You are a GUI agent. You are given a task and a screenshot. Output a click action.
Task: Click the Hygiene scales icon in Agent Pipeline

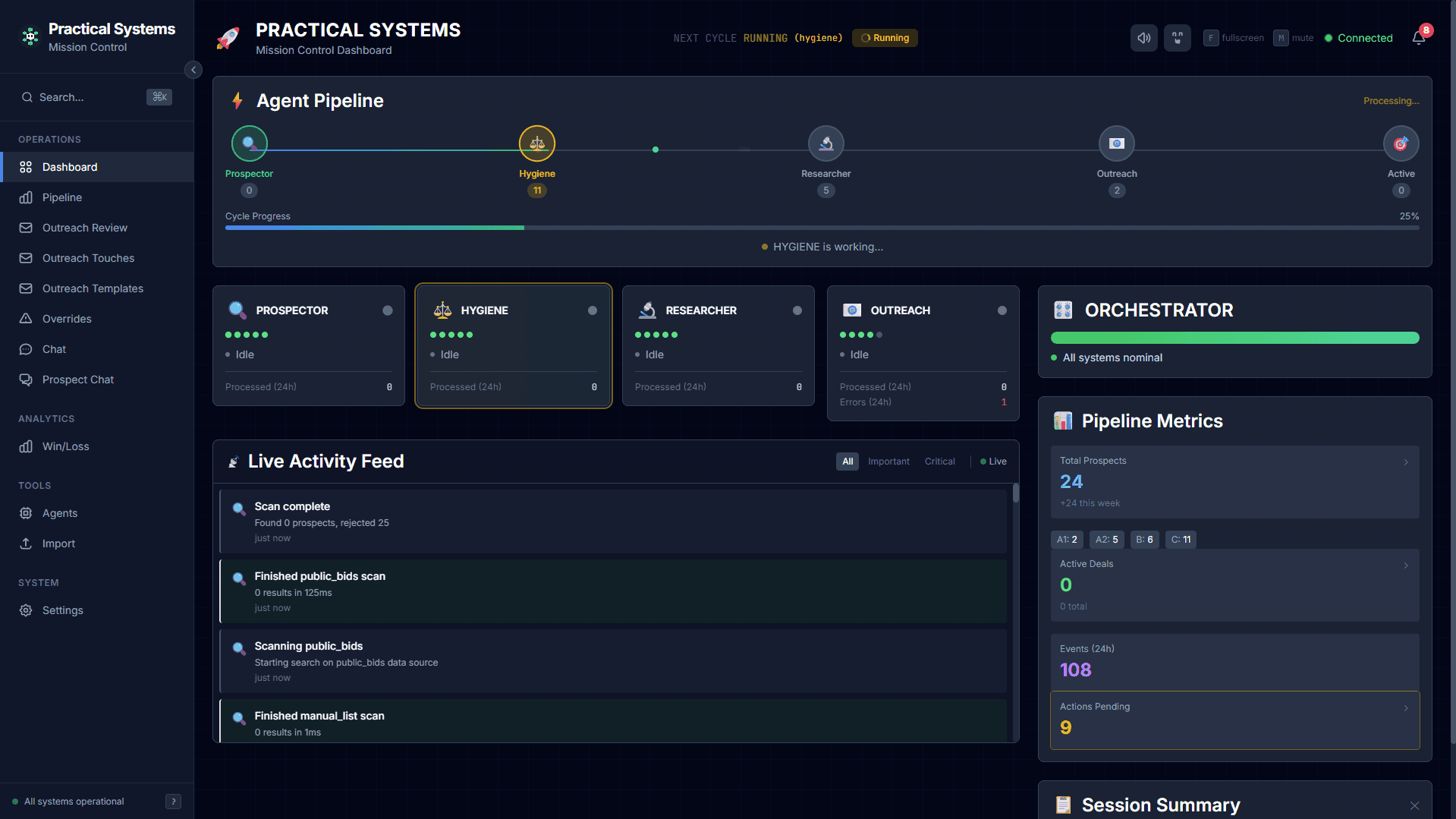(x=536, y=143)
